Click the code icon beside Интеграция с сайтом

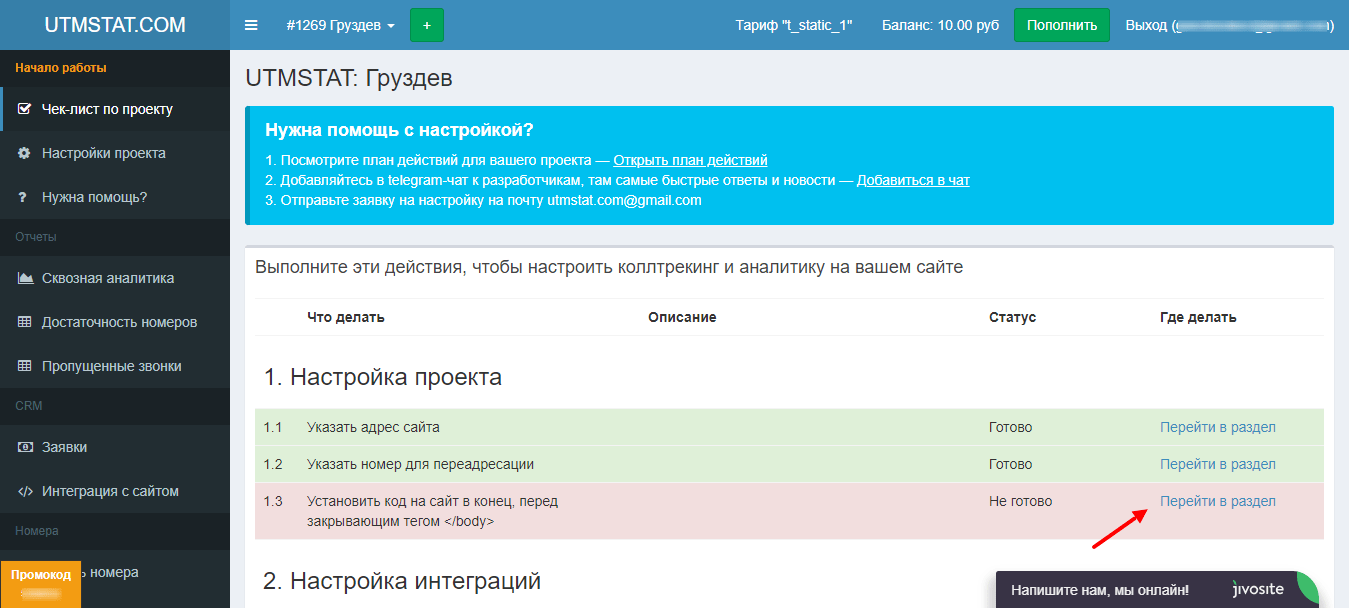click(x=26, y=491)
